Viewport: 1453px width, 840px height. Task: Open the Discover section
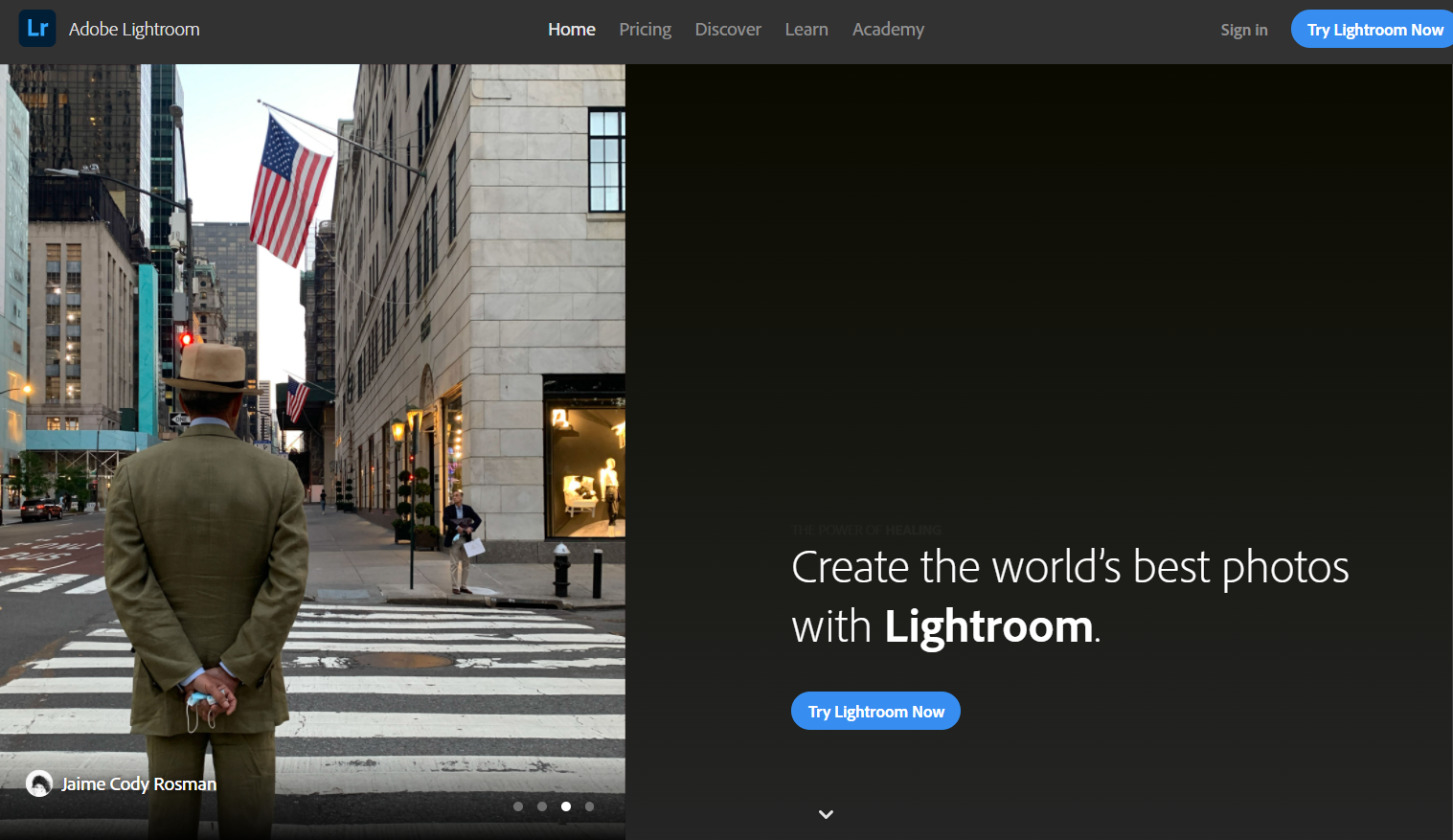click(728, 30)
